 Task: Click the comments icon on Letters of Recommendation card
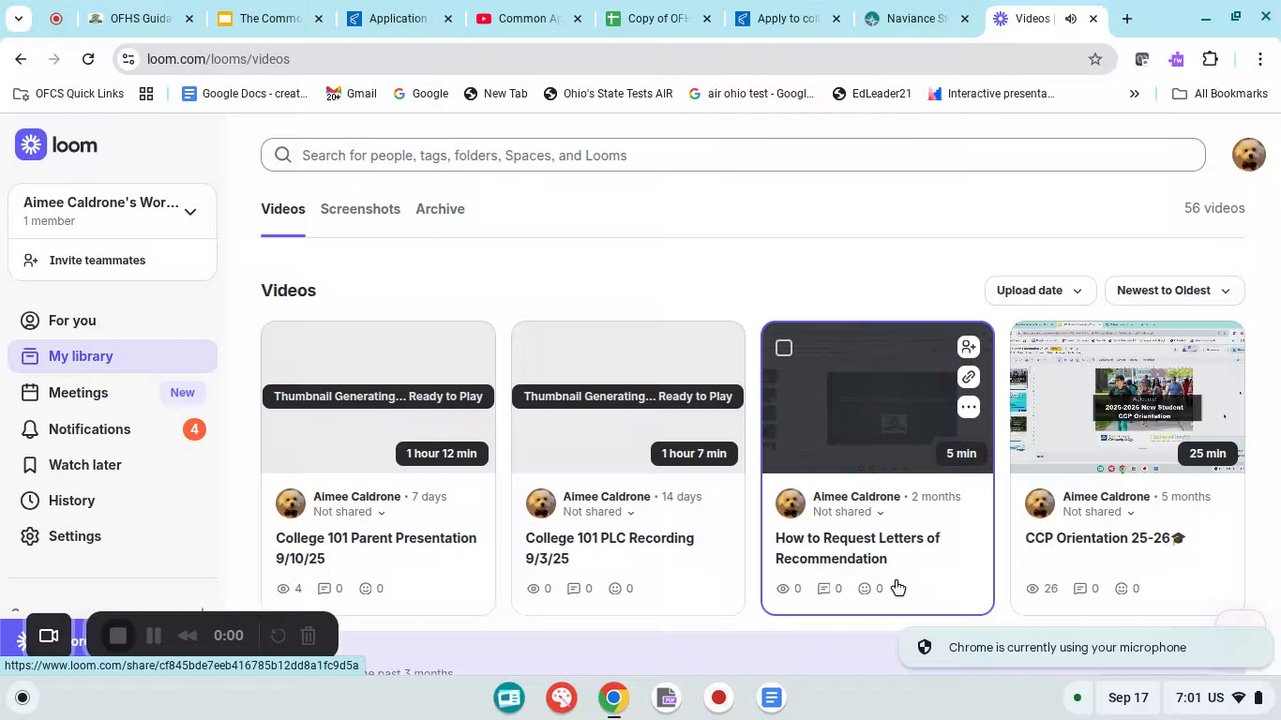tap(824, 589)
